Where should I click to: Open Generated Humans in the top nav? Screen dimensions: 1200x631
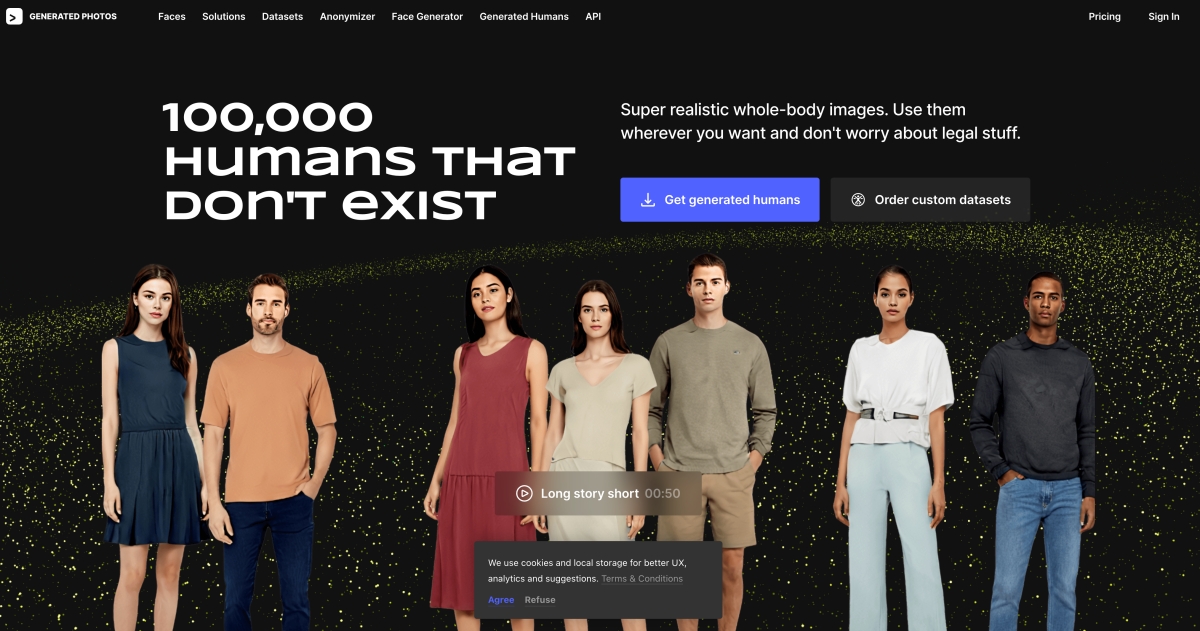(x=524, y=17)
